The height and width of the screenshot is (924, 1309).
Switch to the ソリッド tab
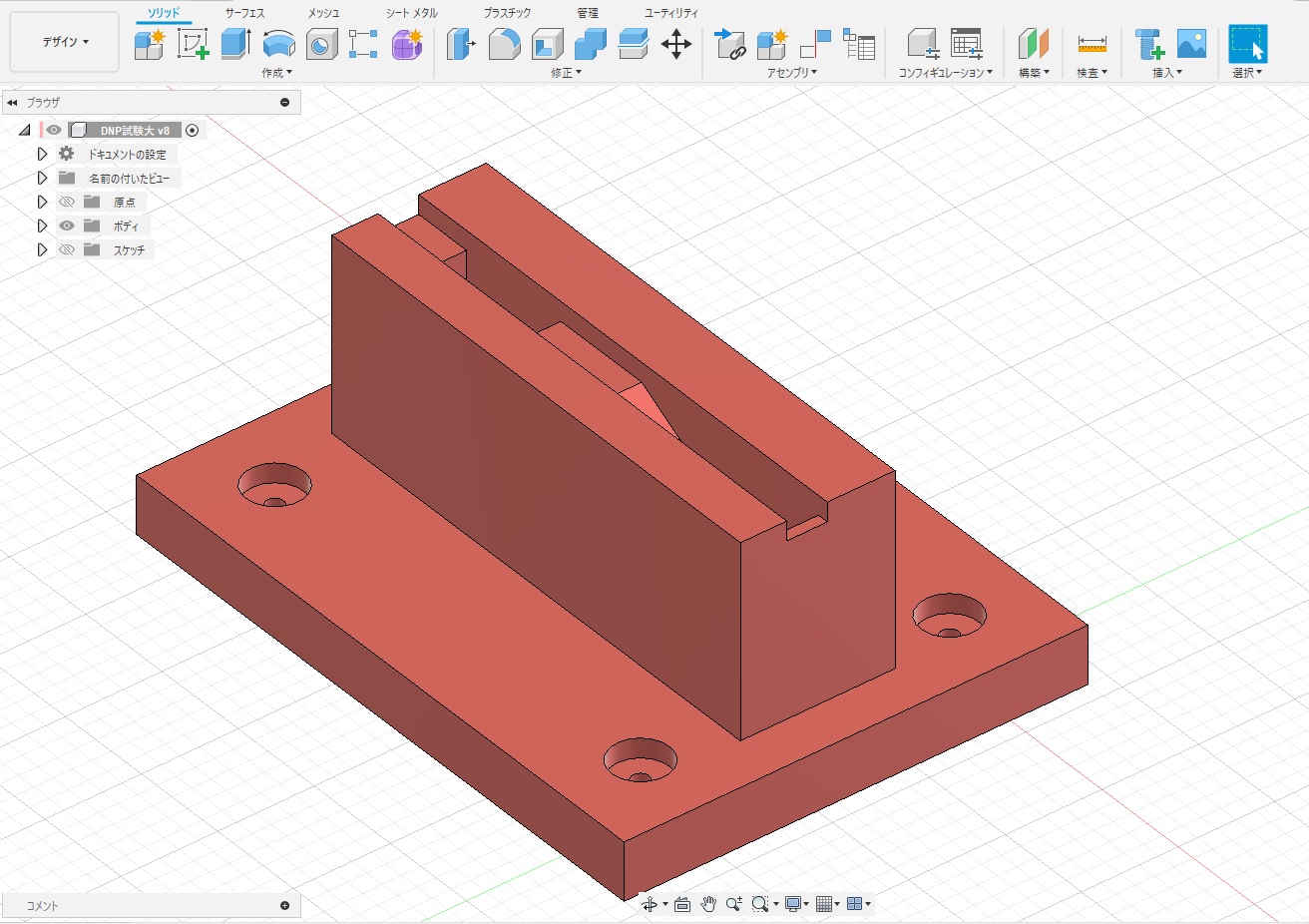pyautogui.click(x=164, y=13)
